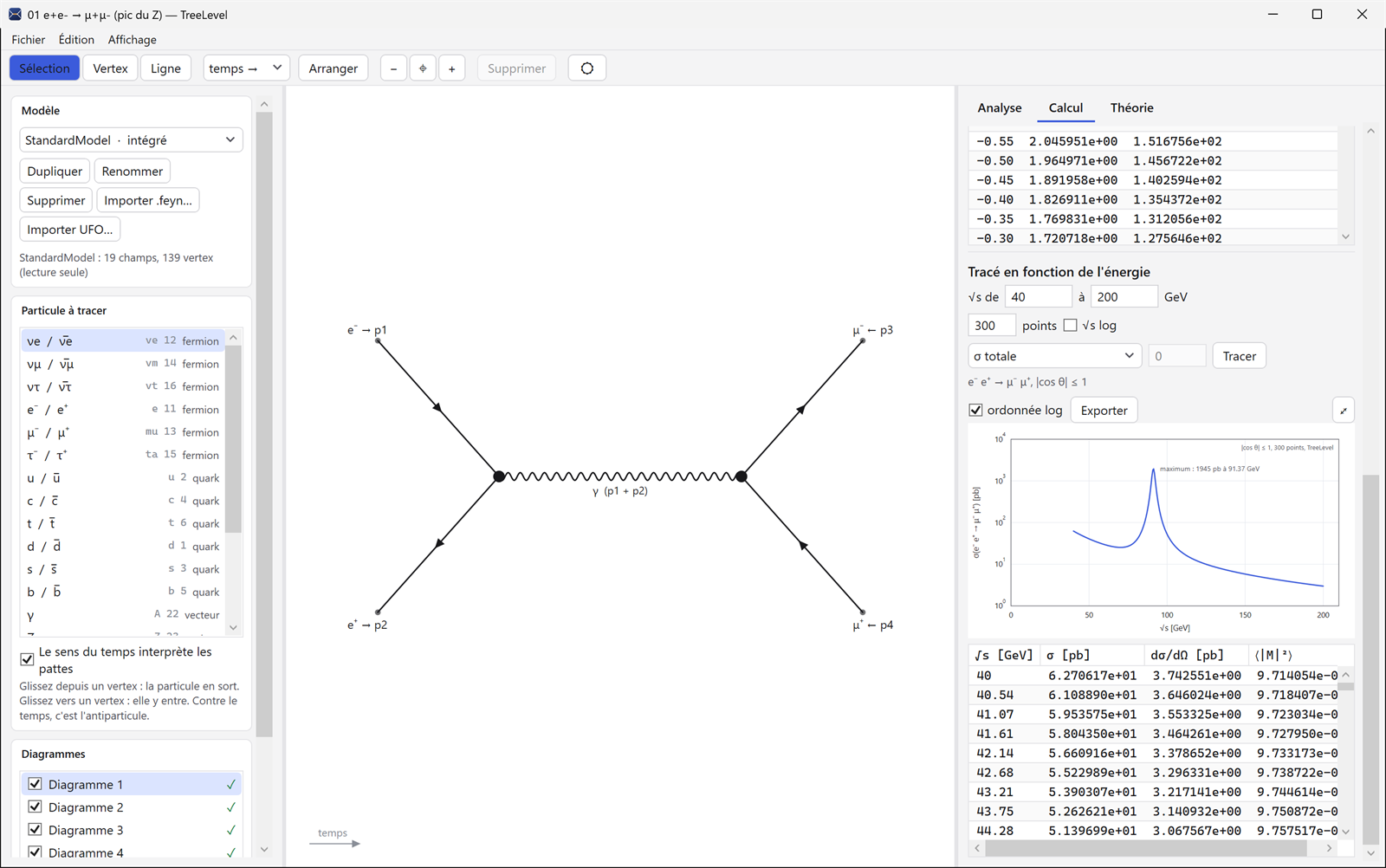
Task: Click down arrow of left panel scrollbar
Action: tap(264, 850)
